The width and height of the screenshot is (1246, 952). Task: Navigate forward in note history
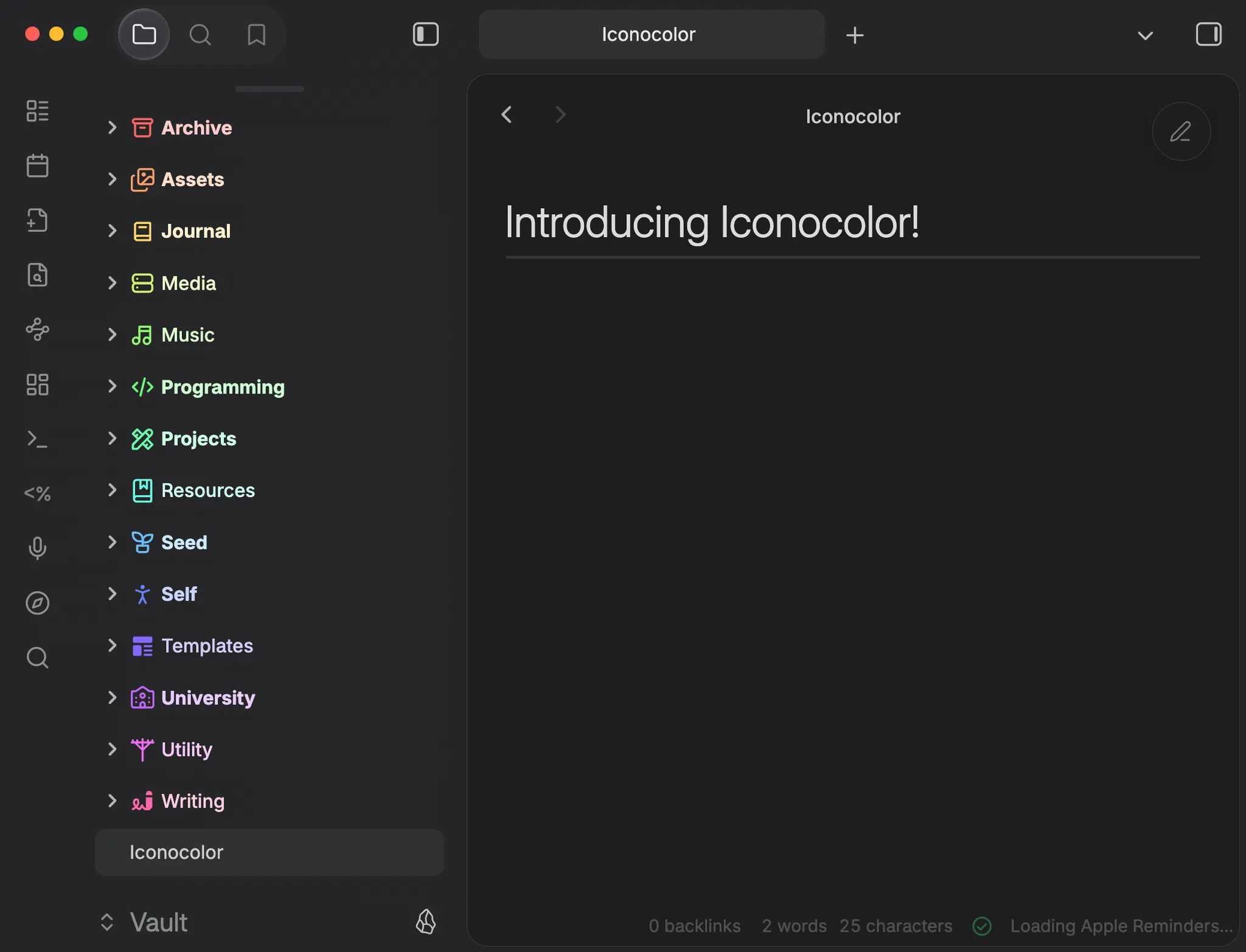[560, 115]
